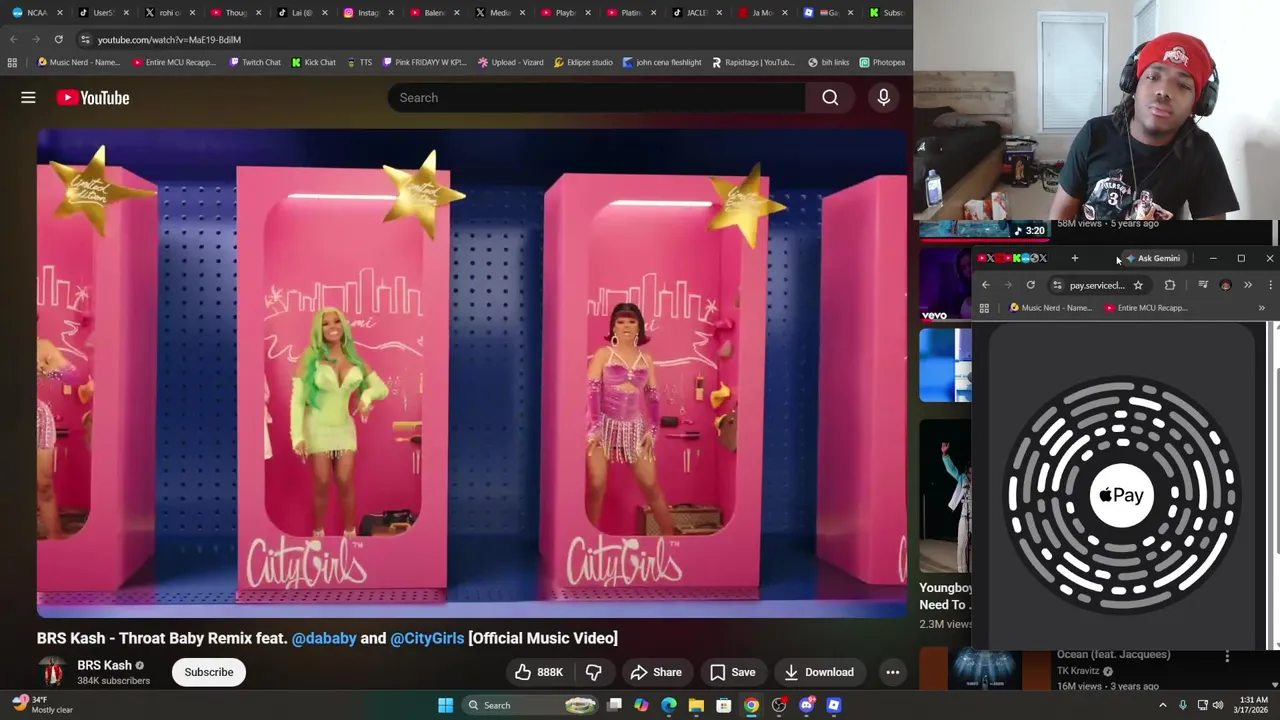1280x720 pixels.
Task: Open options menu for the Ocean video suggestion
Action: [1227, 657]
